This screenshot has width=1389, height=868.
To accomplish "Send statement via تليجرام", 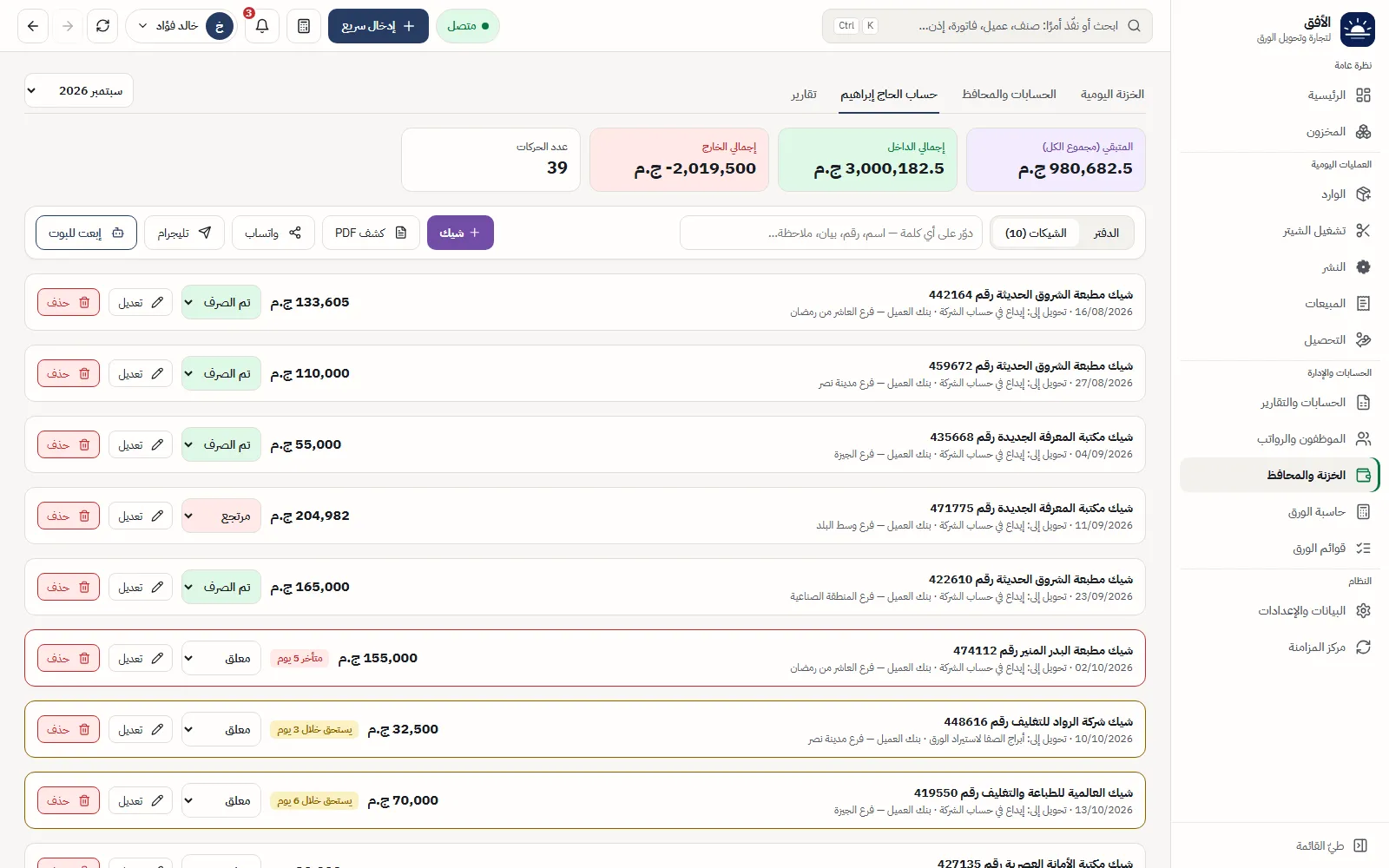I will [184, 233].
